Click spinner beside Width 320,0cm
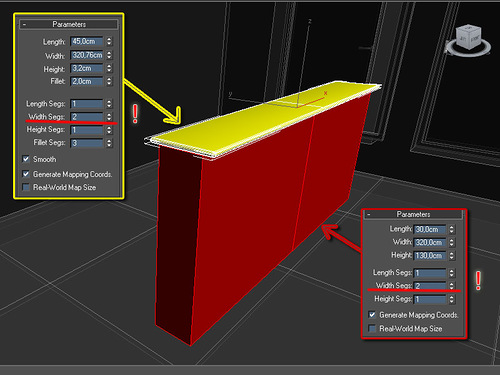 pyautogui.click(x=452, y=242)
